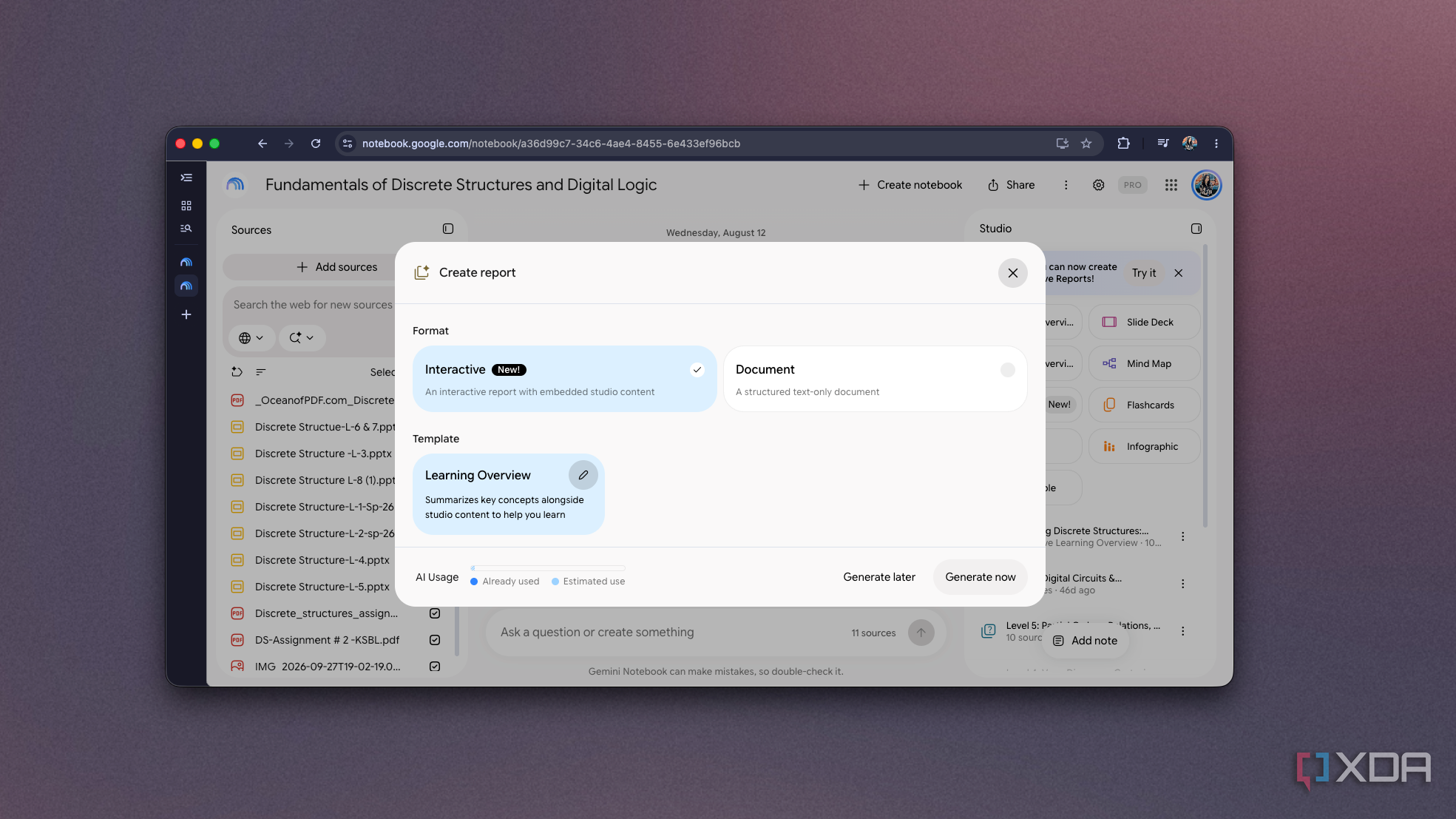Open site information icon in address bar
This screenshot has height=819, width=1456.
pyautogui.click(x=348, y=144)
